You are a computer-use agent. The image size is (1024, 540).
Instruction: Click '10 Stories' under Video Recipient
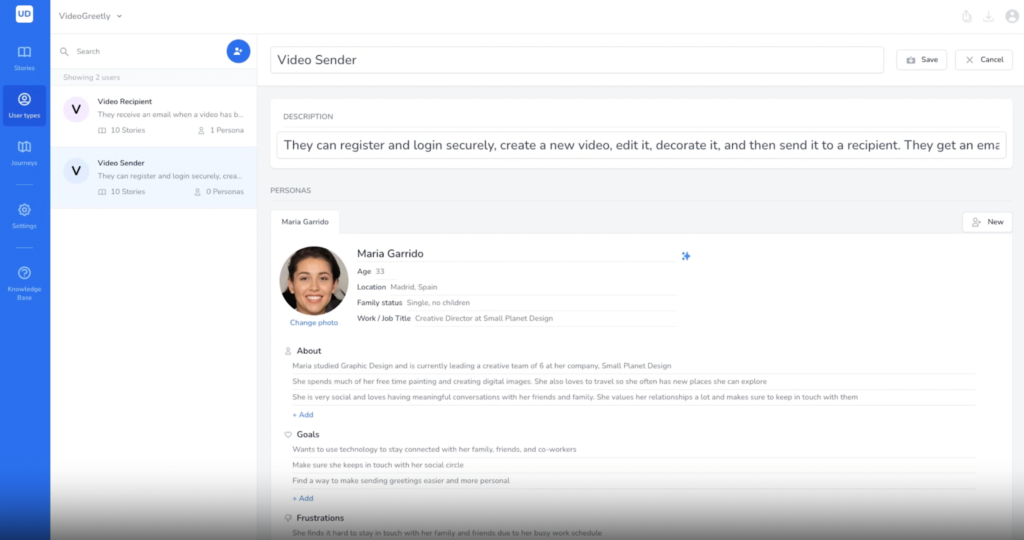point(121,131)
